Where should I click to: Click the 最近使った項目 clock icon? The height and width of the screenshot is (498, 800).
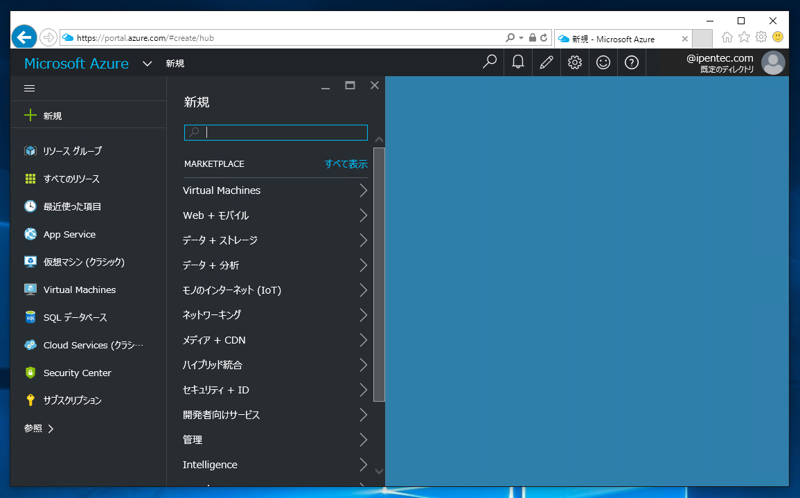point(30,206)
